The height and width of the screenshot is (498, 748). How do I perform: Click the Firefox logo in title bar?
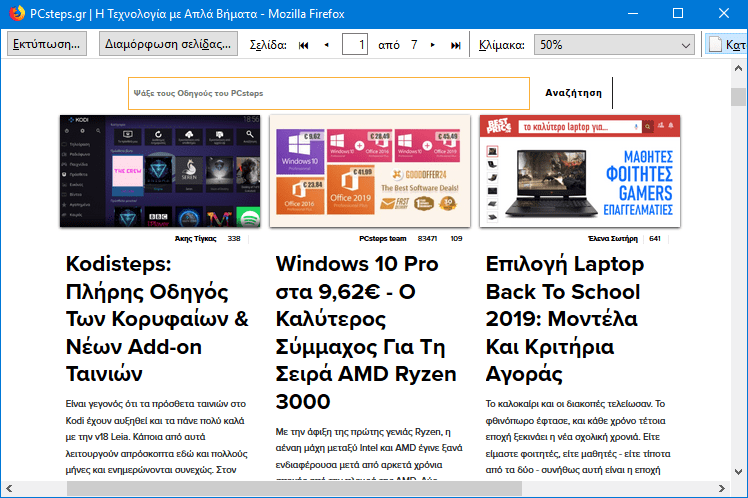pos(17,13)
